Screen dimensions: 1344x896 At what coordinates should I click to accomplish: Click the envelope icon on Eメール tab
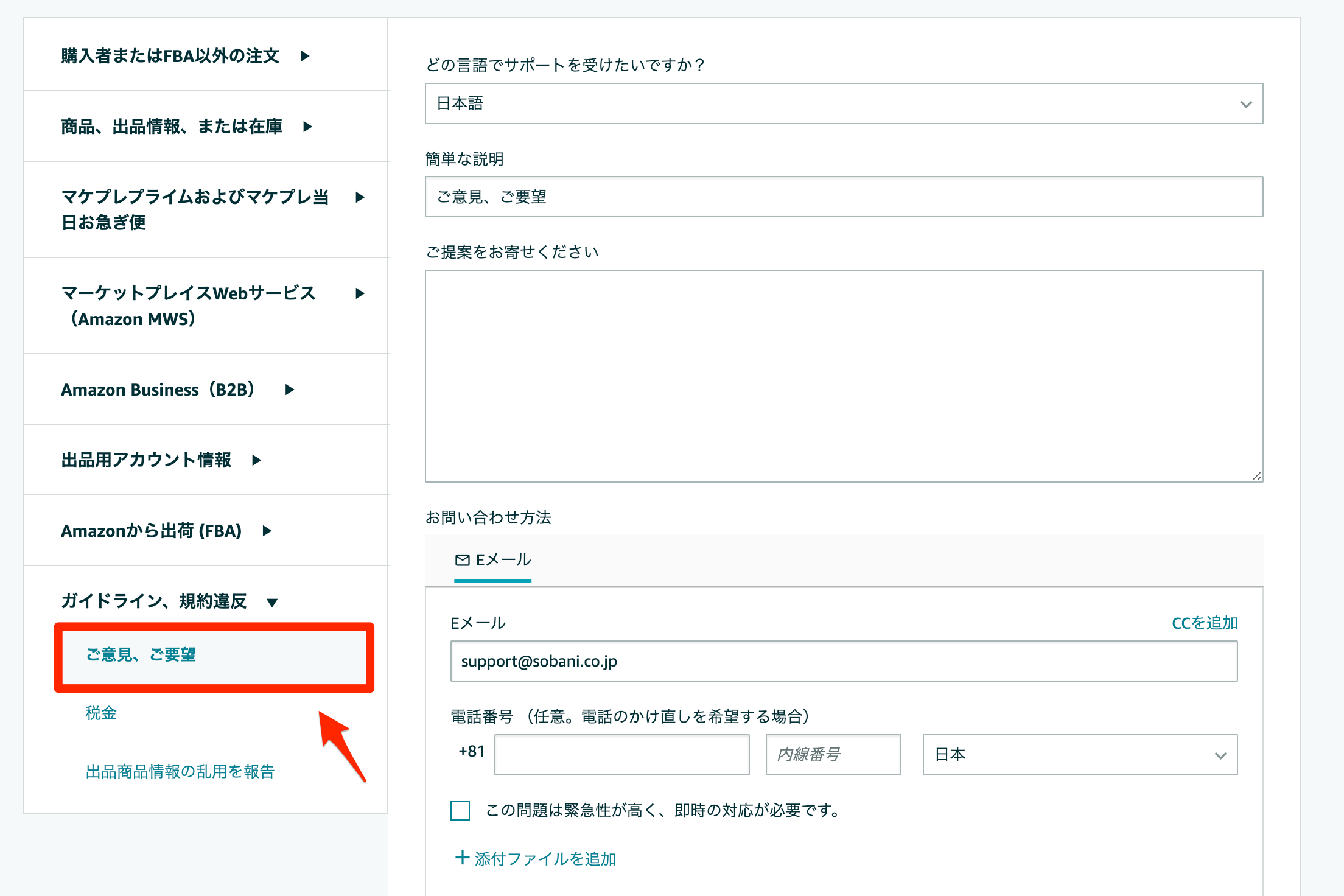pos(463,560)
